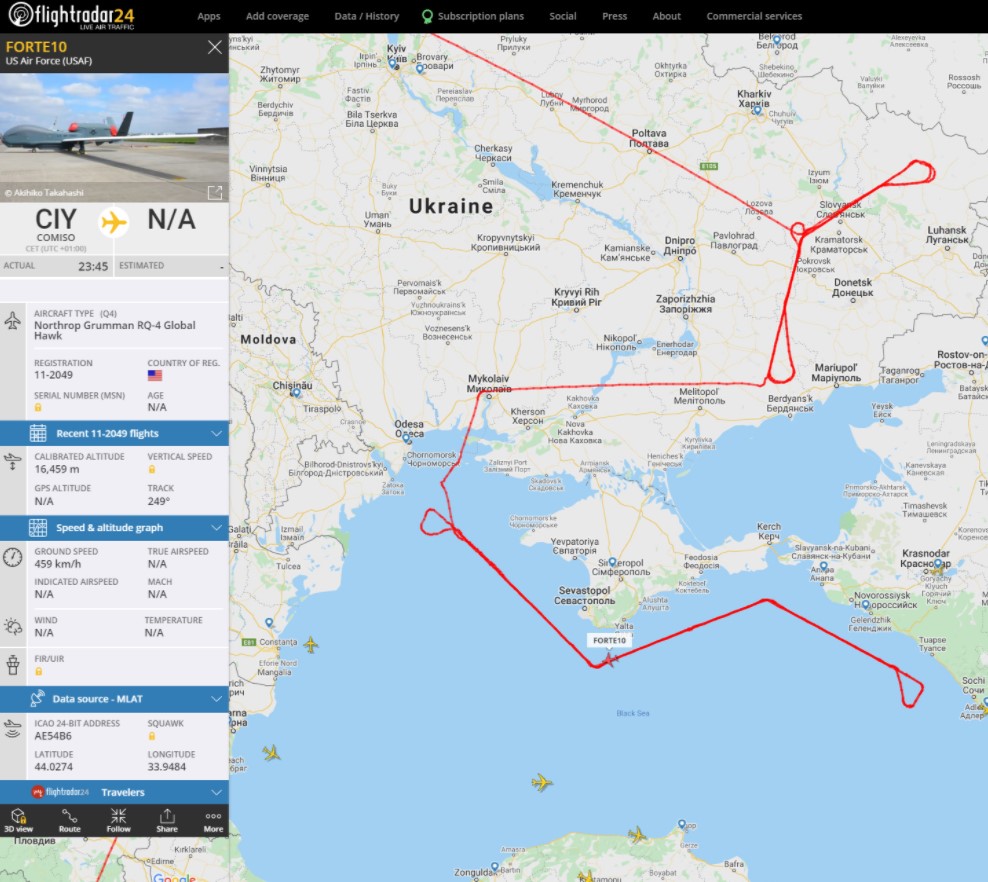988x882 pixels.
Task: Expand the aircraft photo to full size
Action: (x=215, y=193)
